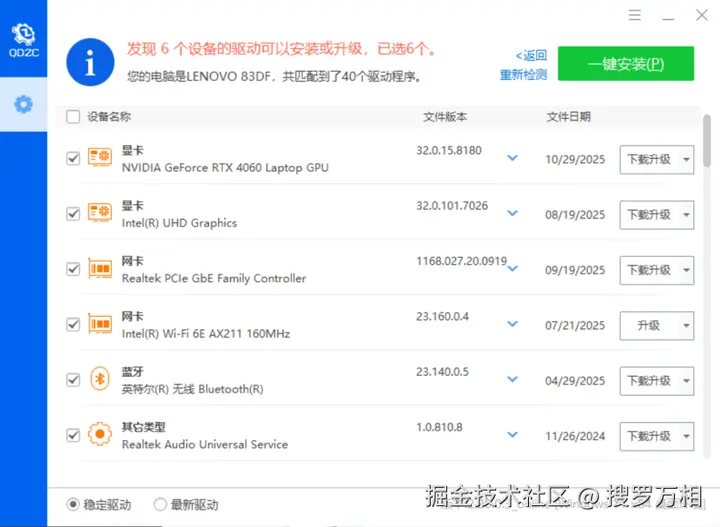The width and height of the screenshot is (720, 527).
Task: Click 下载升级 for 英特尔 无线 Bluetooth
Action: point(649,381)
